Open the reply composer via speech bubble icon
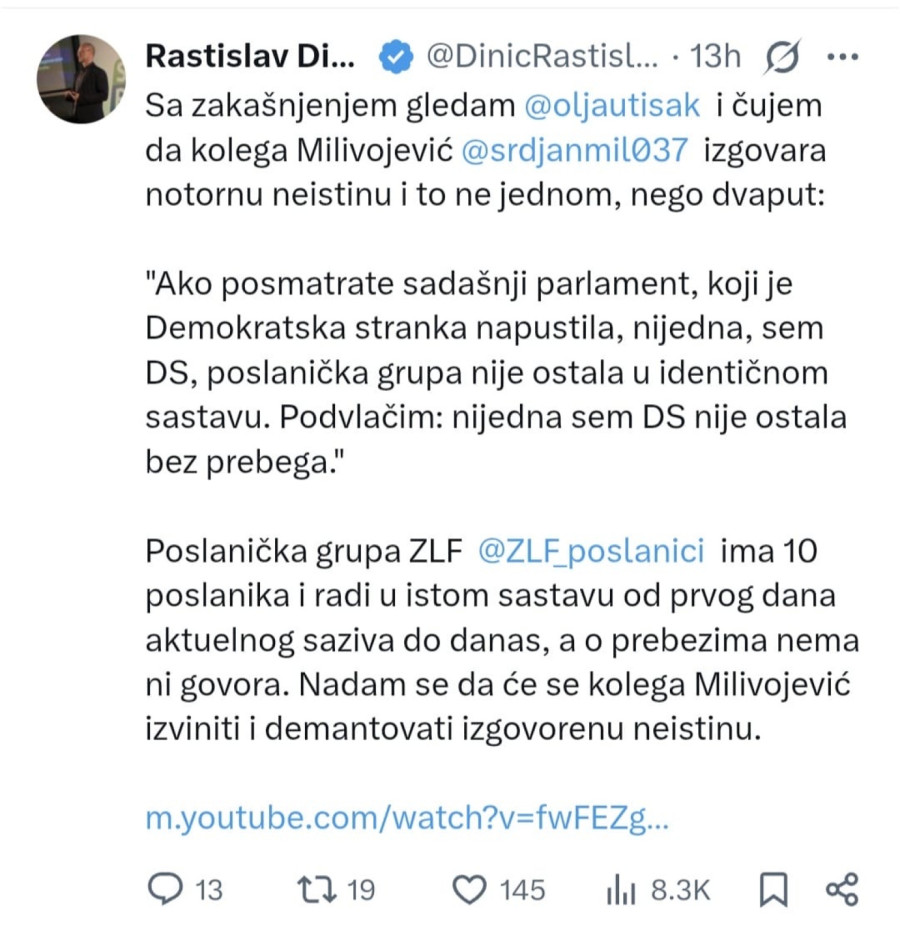This screenshot has height=931, width=900. click(164, 887)
